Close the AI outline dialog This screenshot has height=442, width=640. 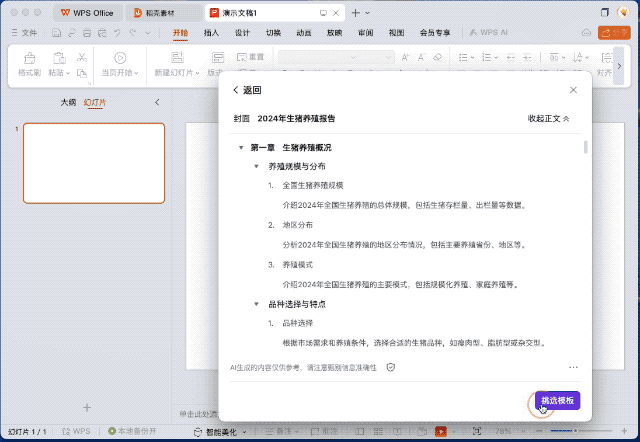click(573, 90)
